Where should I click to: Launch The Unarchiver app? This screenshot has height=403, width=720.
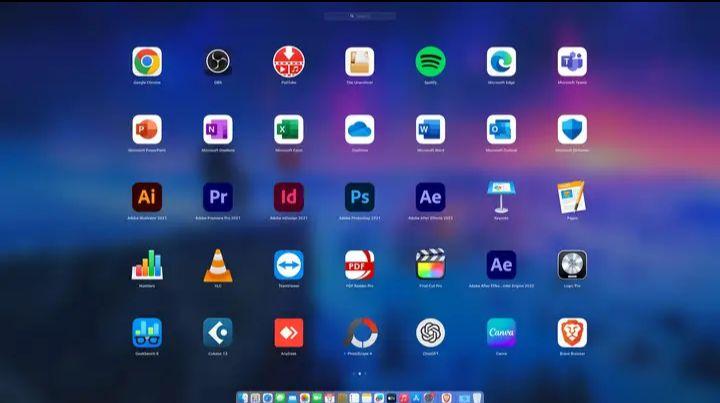tap(360, 62)
